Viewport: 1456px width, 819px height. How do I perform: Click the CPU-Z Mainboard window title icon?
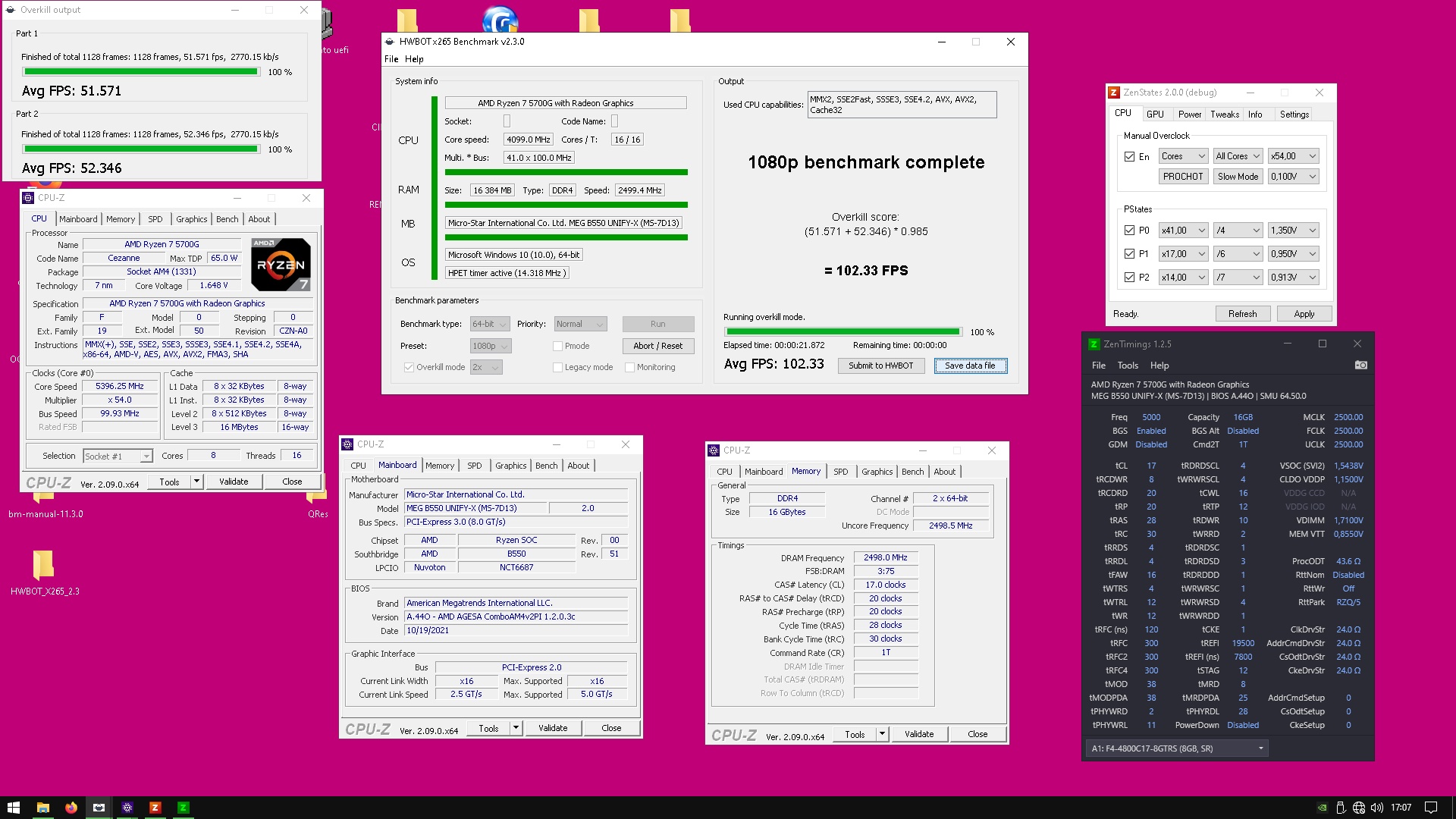(347, 444)
